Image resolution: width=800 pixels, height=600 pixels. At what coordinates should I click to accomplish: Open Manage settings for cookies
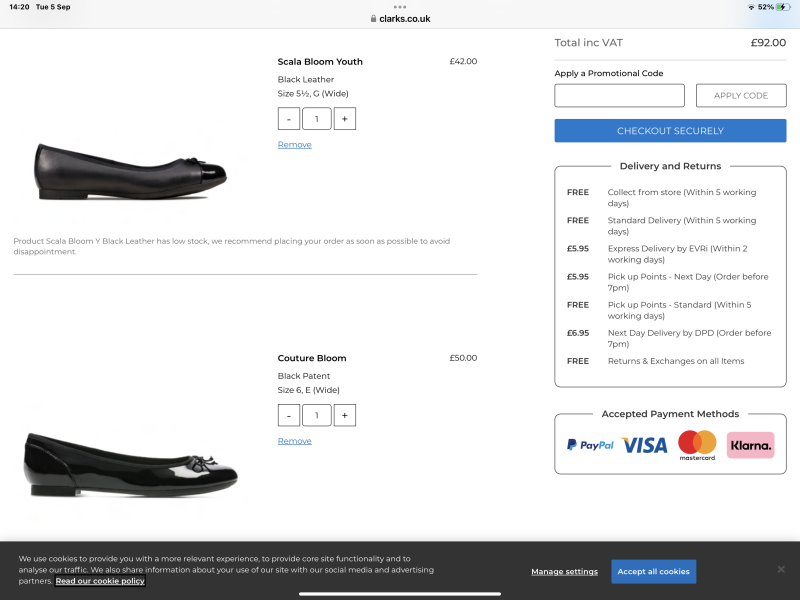pyautogui.click(x=564, y=571)
